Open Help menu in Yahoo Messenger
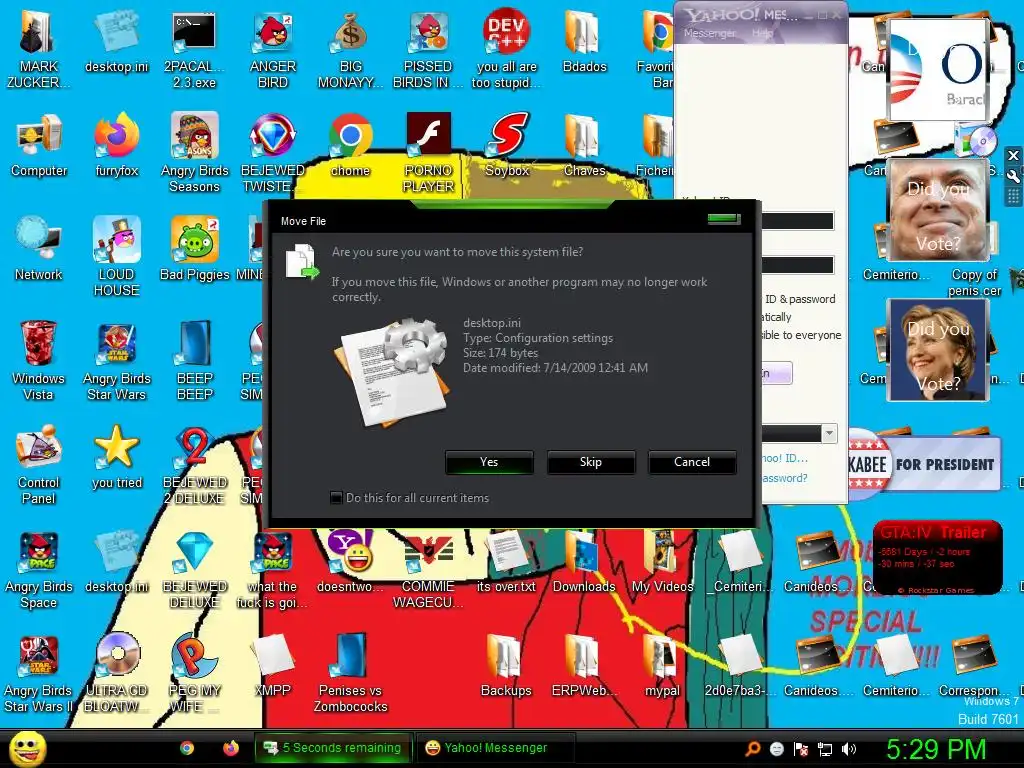Image resolution: width=1024 pixels, height=768 pixels. [762, 33]
